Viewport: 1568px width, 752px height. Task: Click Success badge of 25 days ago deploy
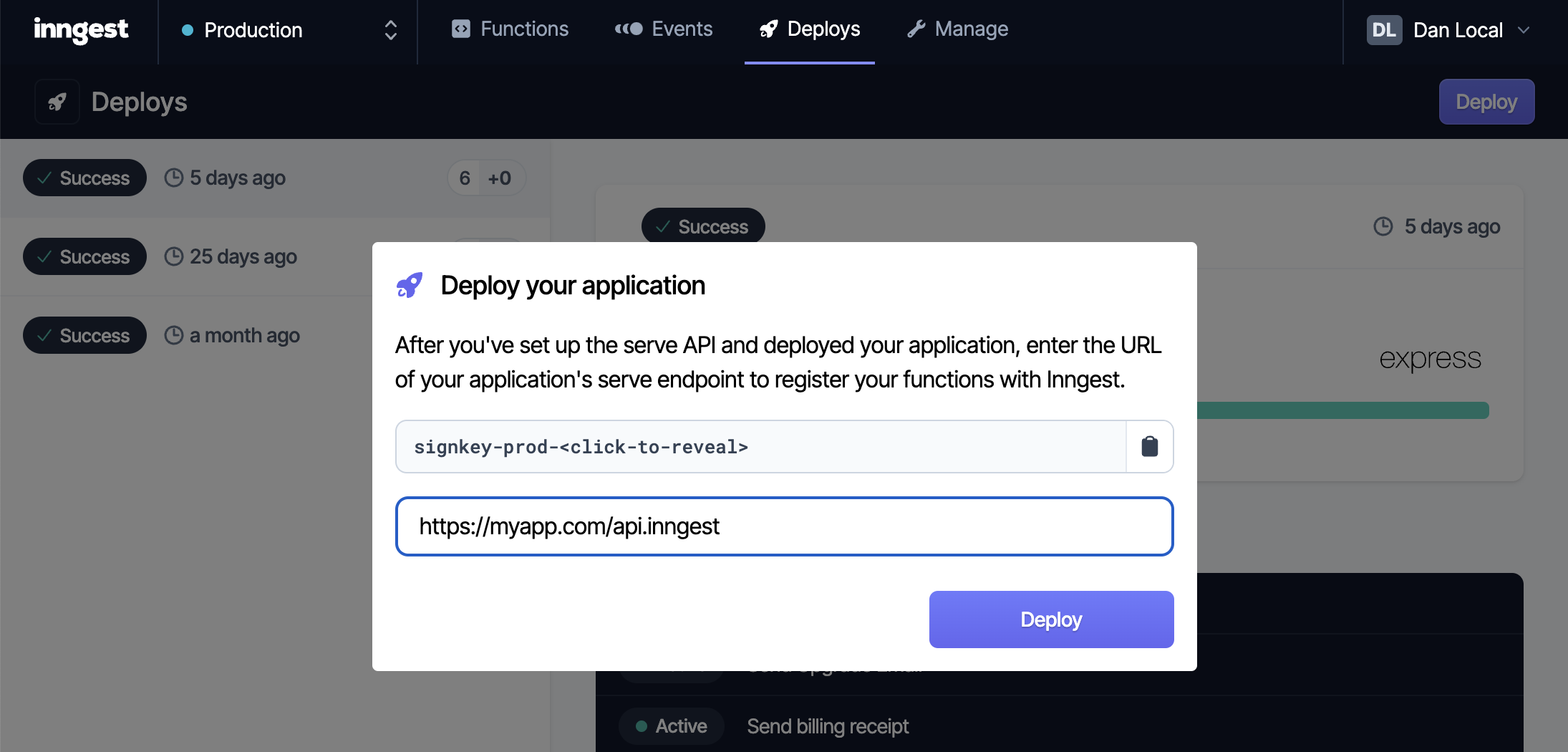[84, 256]
